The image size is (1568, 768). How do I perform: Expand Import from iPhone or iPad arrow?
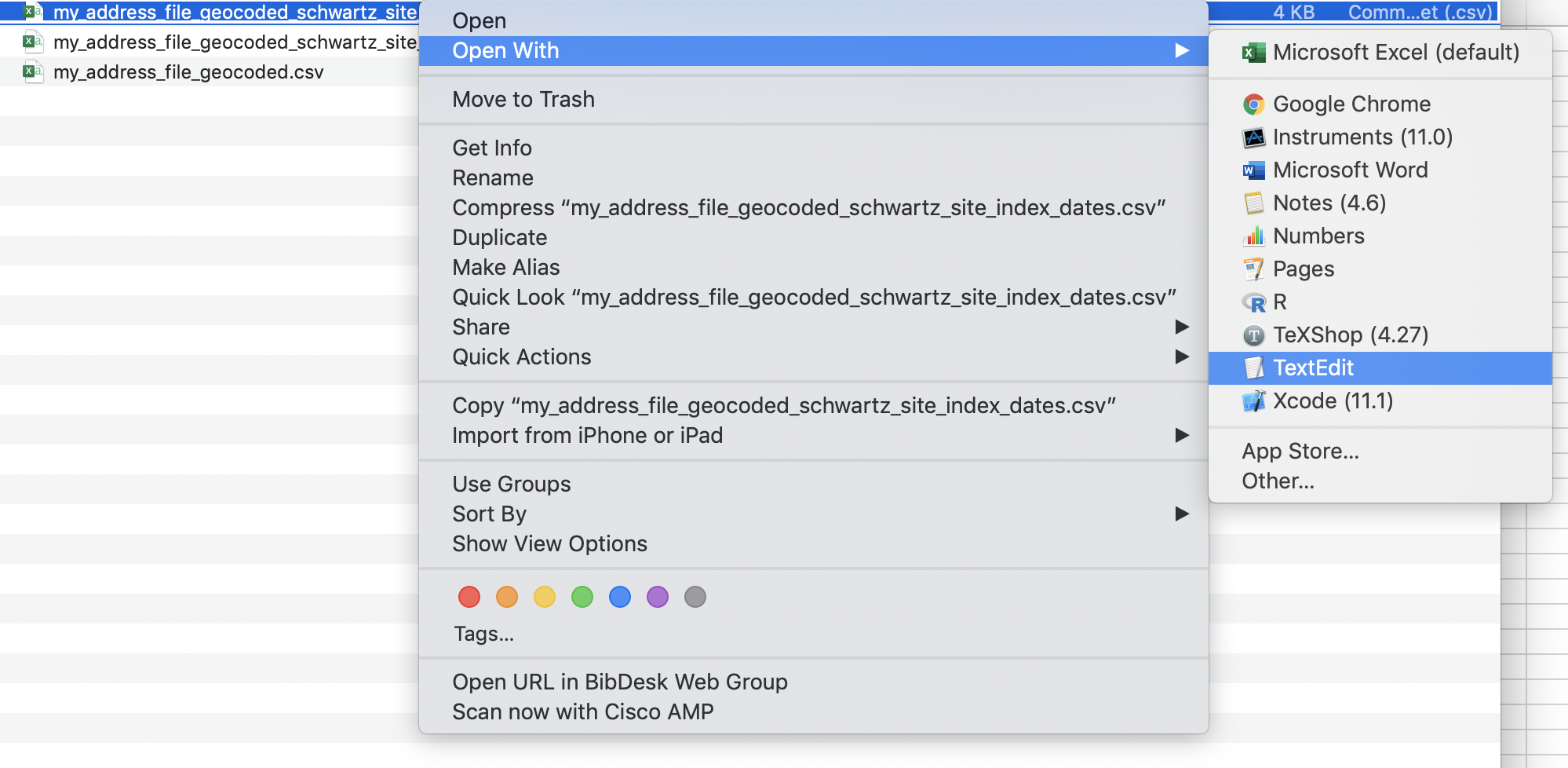[1182, 435]
